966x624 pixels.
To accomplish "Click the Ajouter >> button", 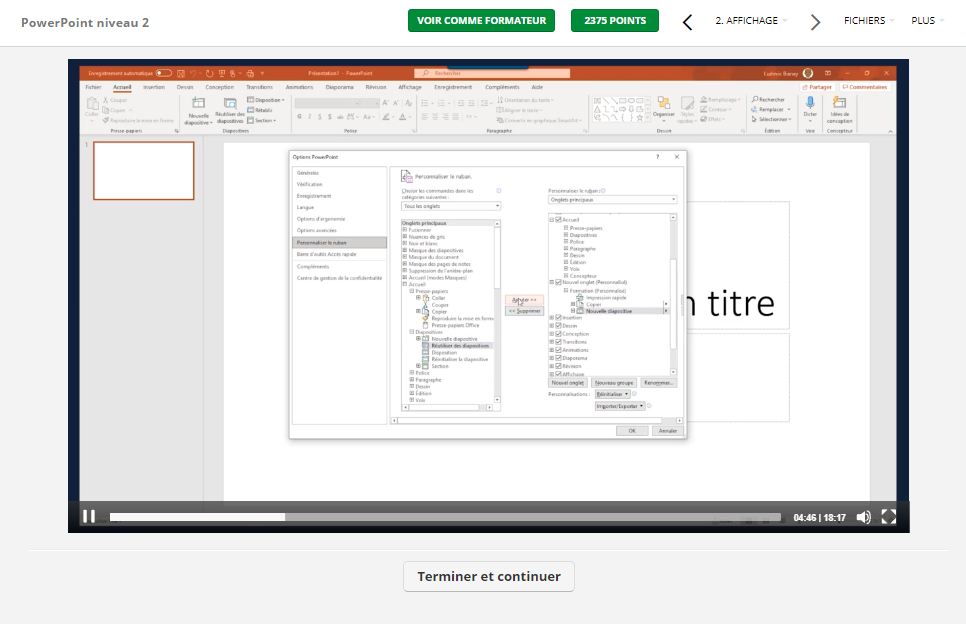I will pos(524,300).
